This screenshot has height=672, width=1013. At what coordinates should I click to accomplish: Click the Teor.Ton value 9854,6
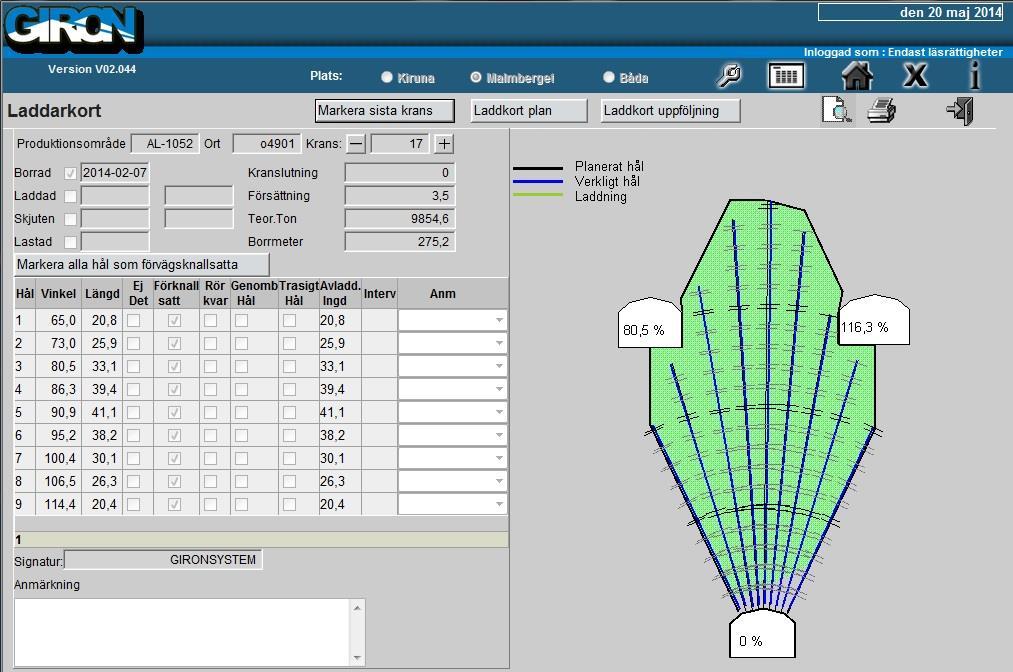[400, 218]
